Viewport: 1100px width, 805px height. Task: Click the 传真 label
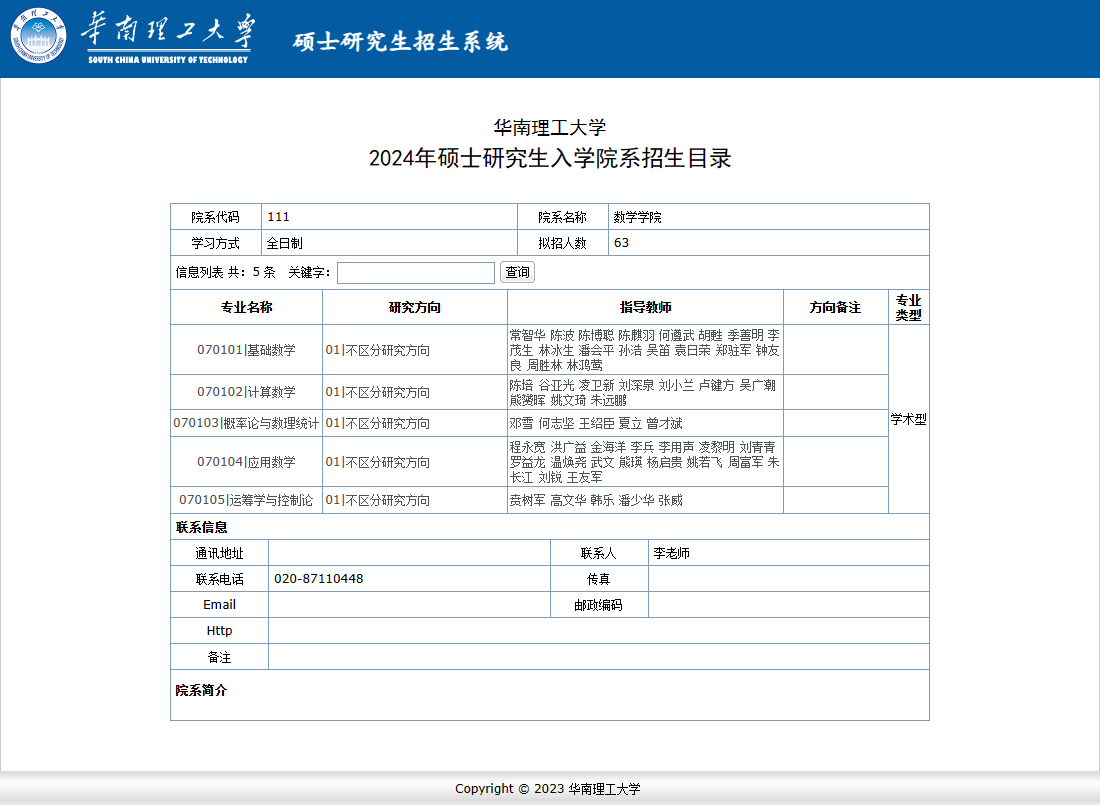[x=598, y=579]
